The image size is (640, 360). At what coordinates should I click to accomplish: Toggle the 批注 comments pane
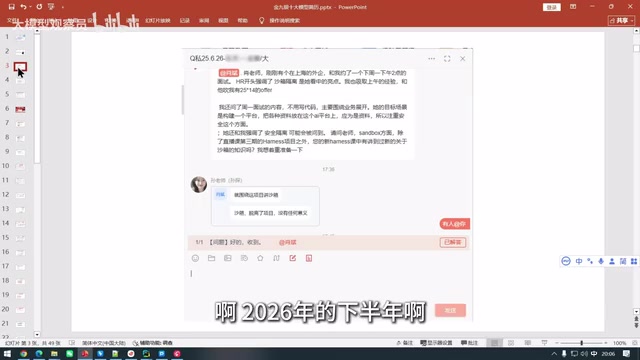[469, 343]
